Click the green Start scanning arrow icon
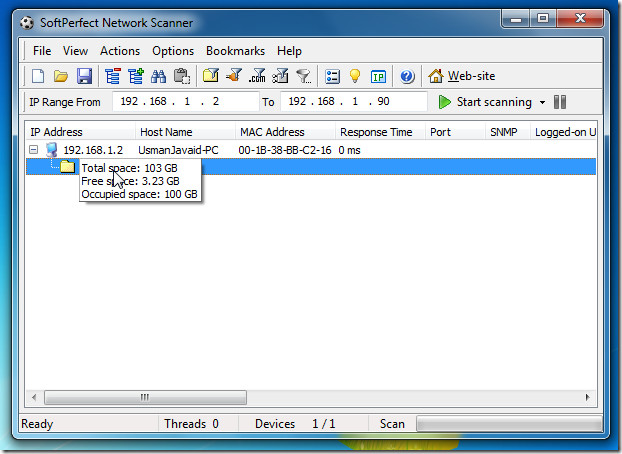Viewport: 622px width, 454px height. [x=444, y=102]
